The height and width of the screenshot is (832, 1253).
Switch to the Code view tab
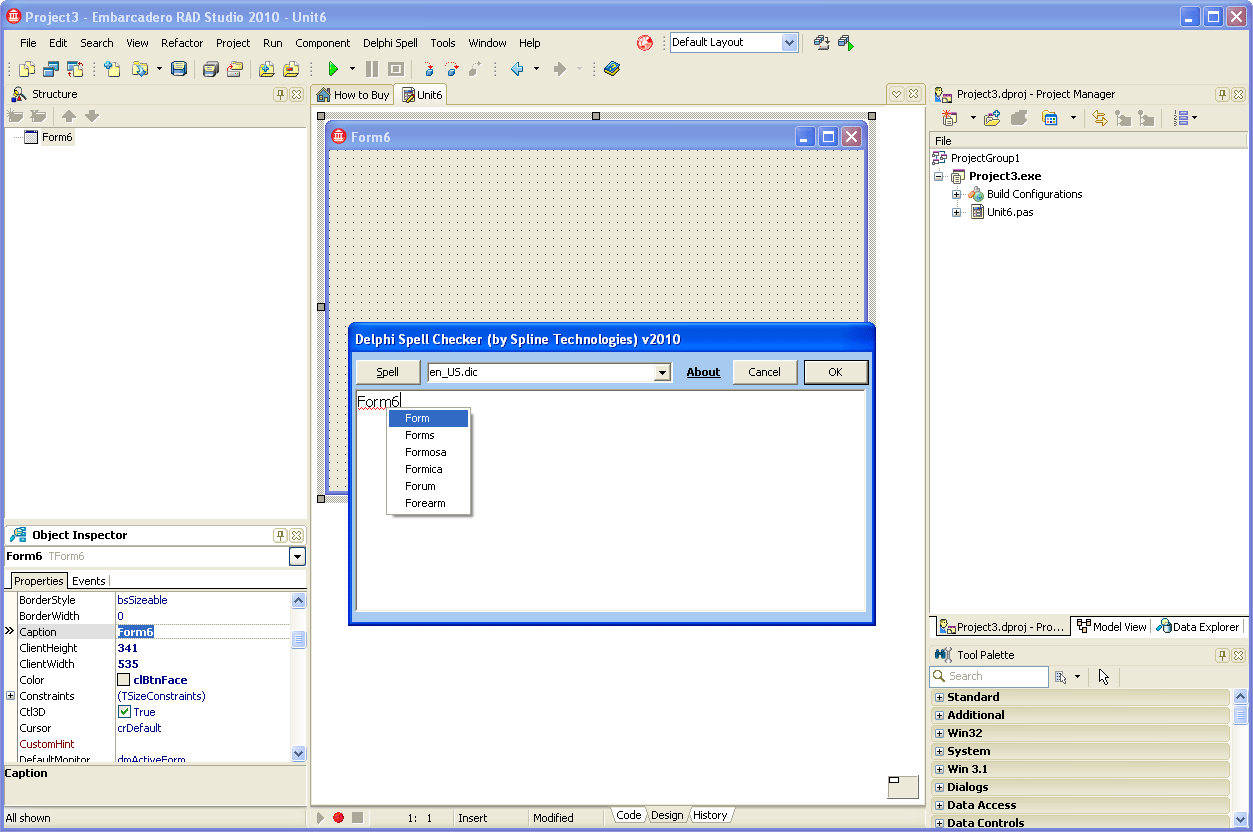pos(628,815)
